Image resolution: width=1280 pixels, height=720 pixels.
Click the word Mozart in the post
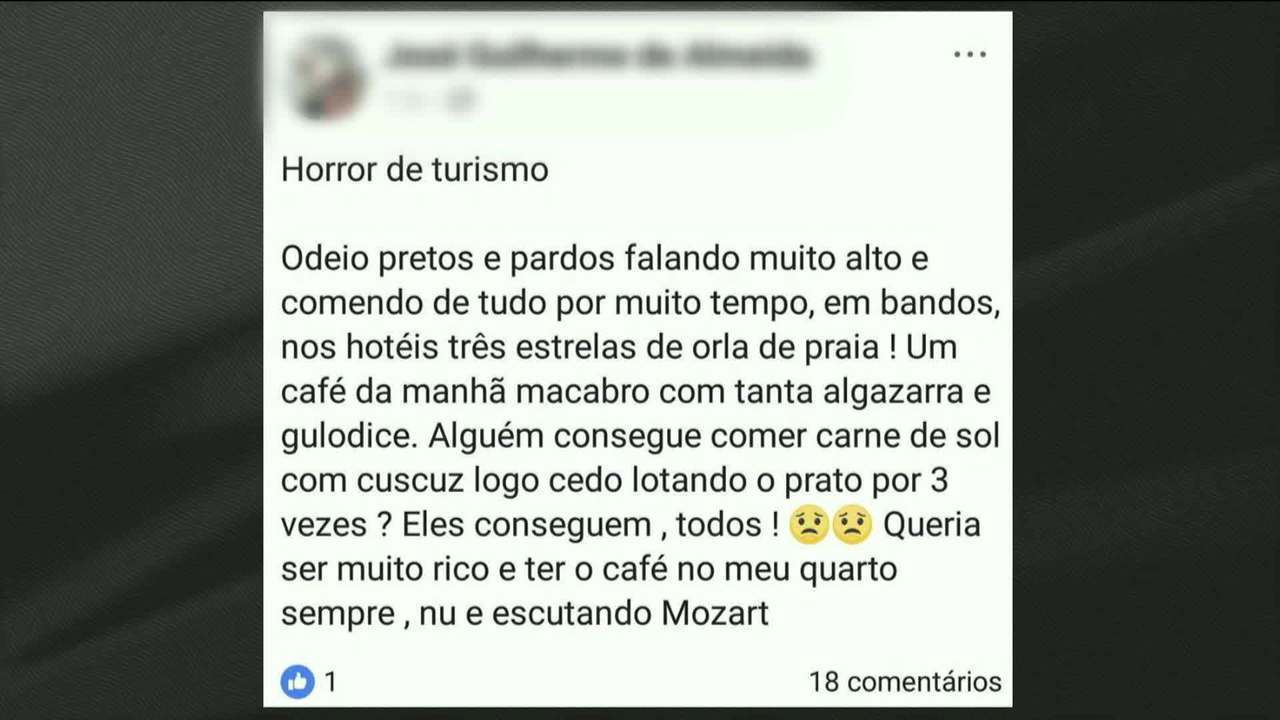point(715,613)
